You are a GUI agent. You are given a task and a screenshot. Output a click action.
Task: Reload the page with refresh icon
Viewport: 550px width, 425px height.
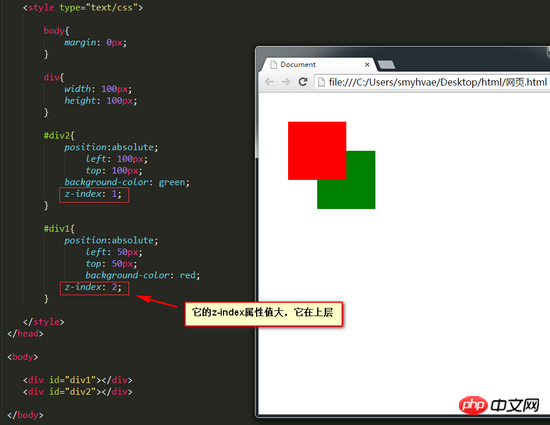click(303, 82)
